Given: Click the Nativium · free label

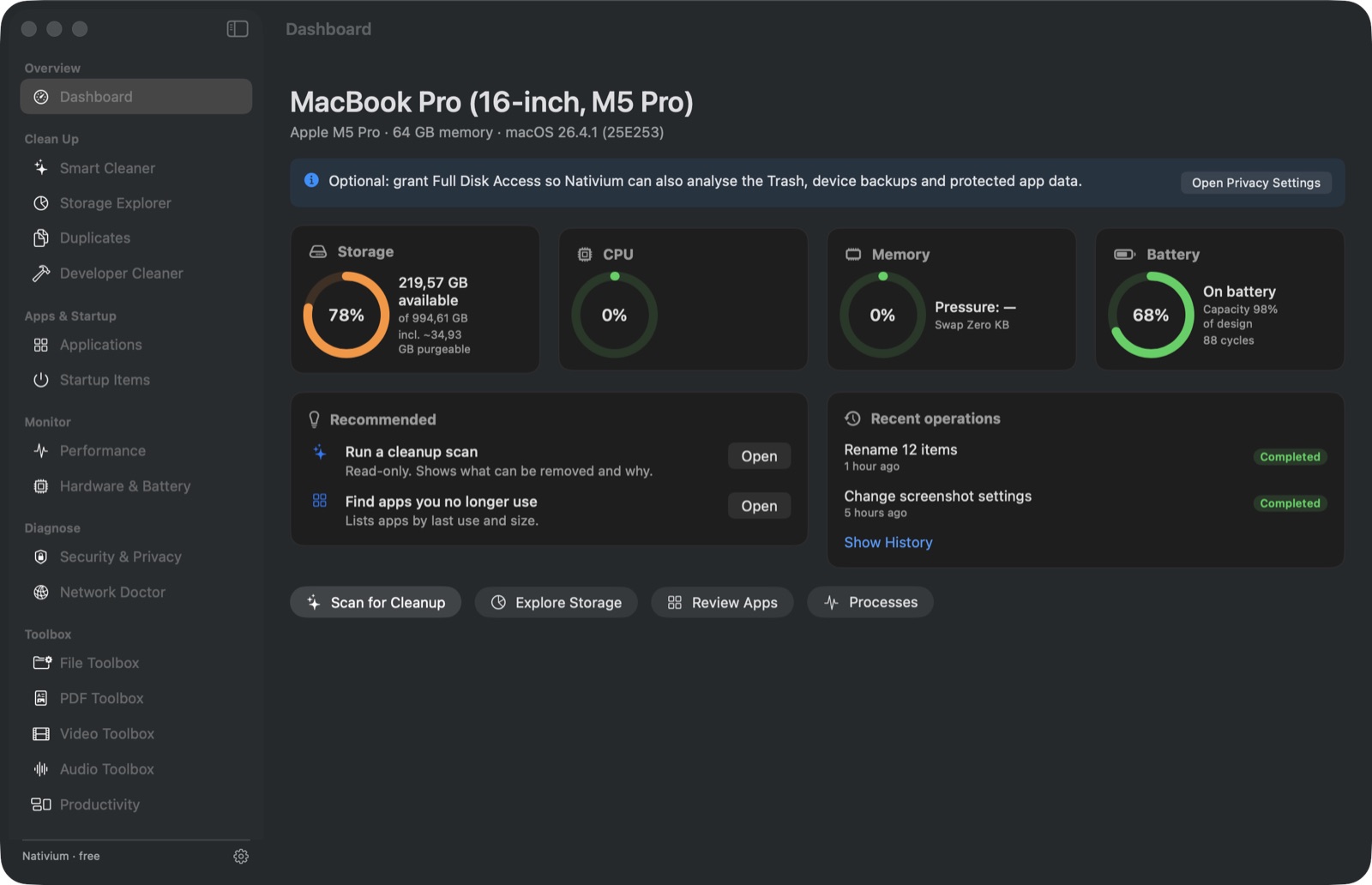Looking at the screenshot, I should pyautogui.click(x=61, y=856).
